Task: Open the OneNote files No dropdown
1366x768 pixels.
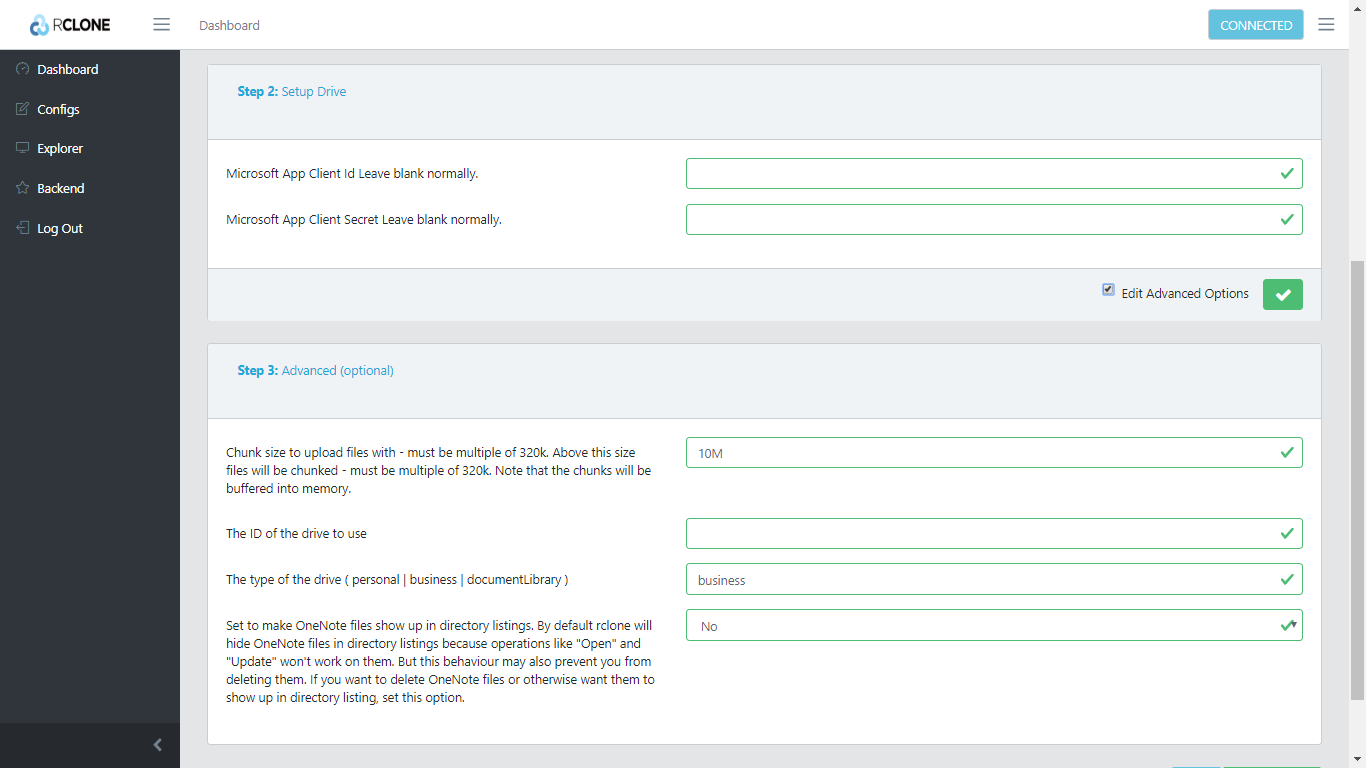Action: coord(993,626)
